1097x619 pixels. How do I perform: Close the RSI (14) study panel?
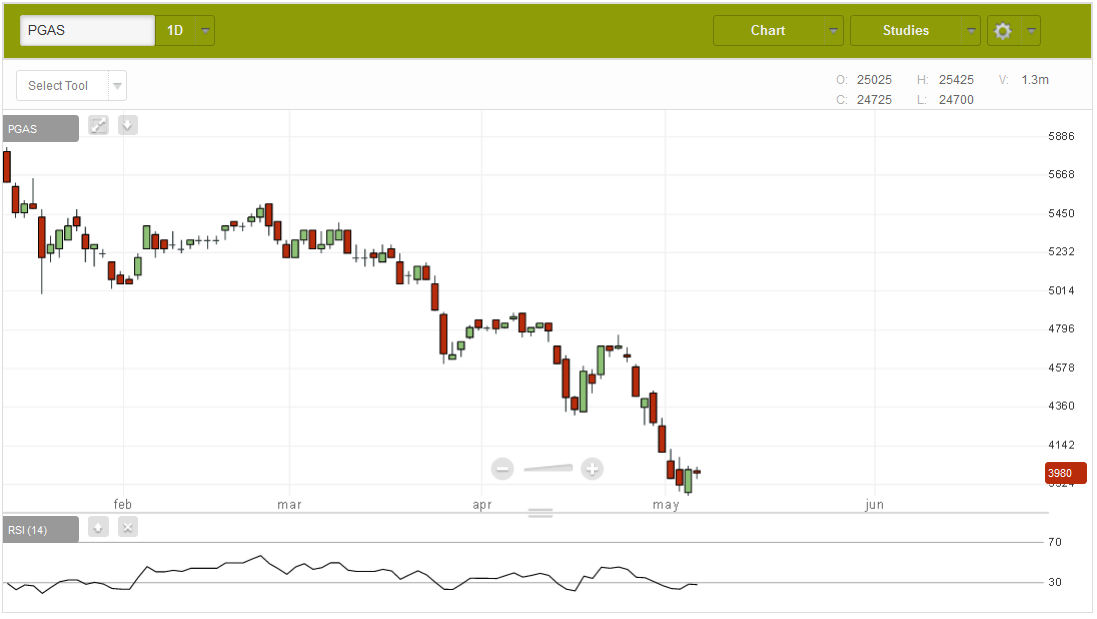pyautogui.click(x=128, y=527)
